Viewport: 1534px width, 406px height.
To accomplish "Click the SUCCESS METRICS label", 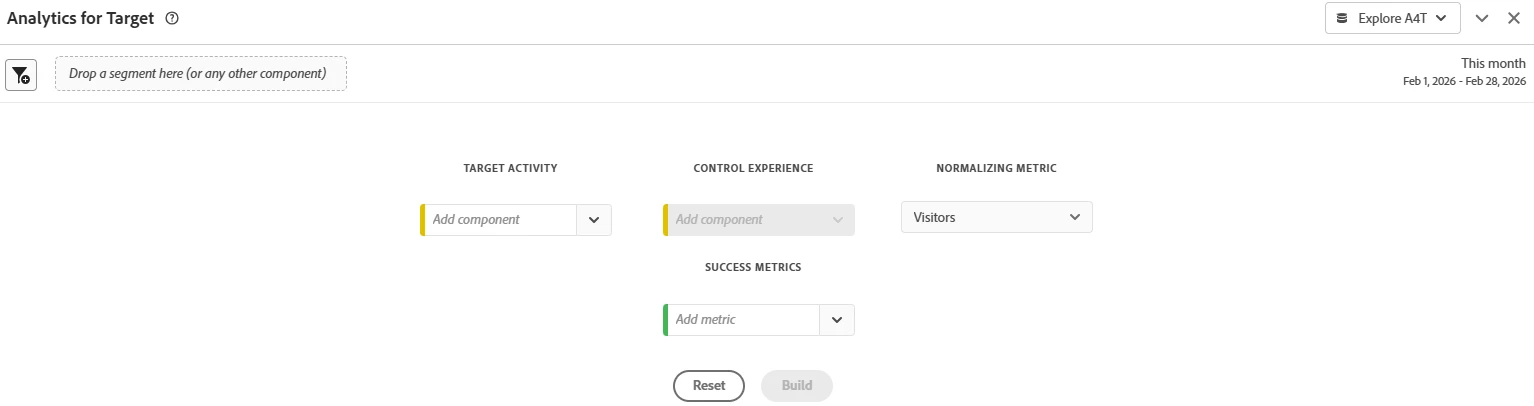I will pyautogui.click(x=753, y=267).
